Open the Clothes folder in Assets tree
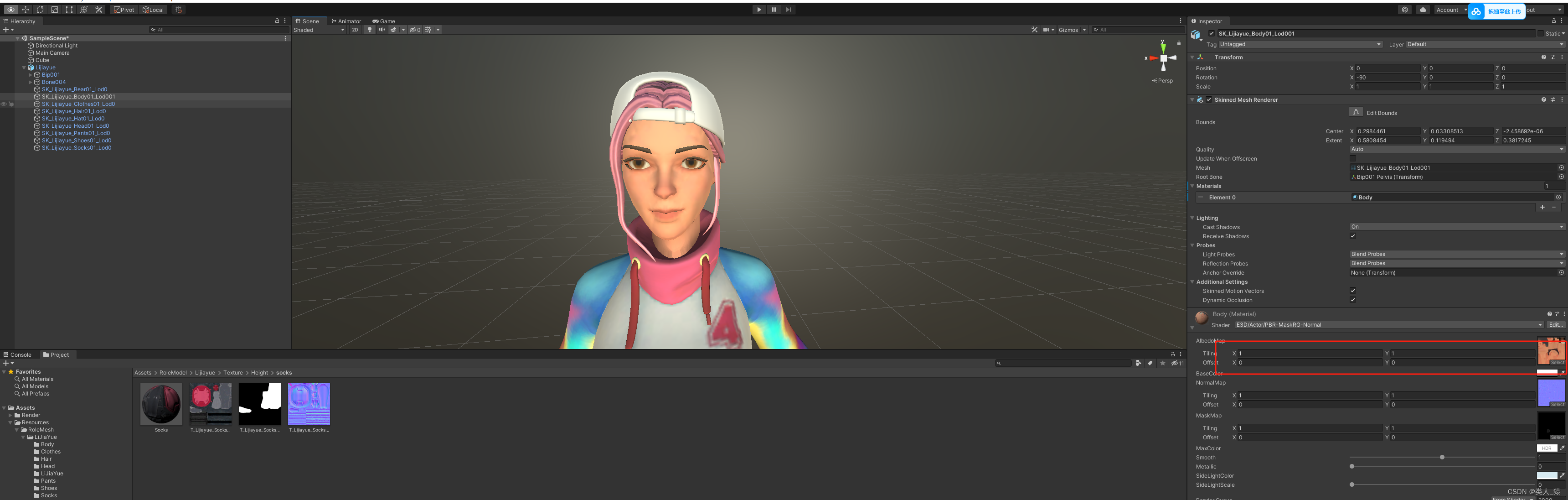Viewport: 1568px width, 500px height. [x=50, y=452]
